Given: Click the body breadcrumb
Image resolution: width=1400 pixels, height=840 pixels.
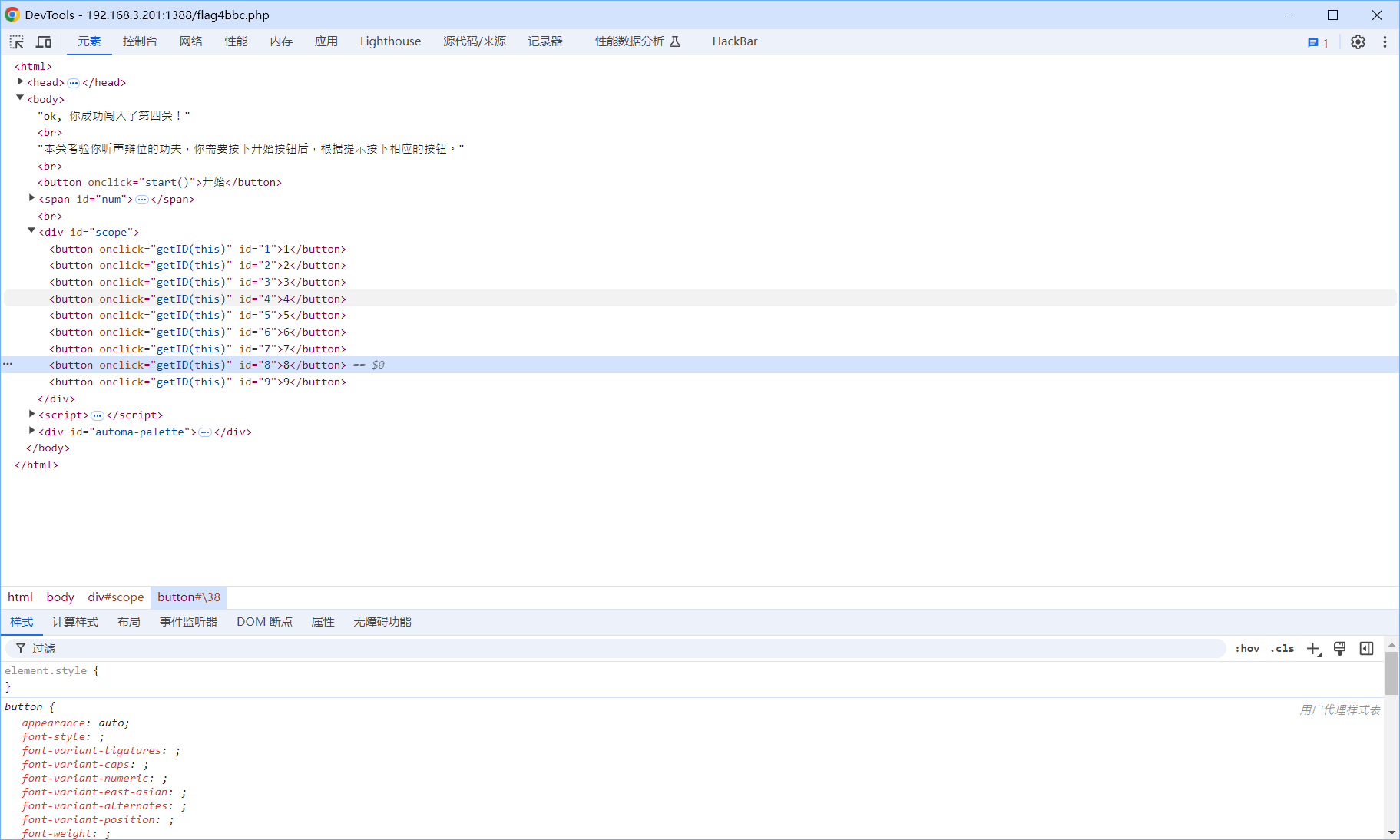Looking at the screenshot, I should point(61,597).
